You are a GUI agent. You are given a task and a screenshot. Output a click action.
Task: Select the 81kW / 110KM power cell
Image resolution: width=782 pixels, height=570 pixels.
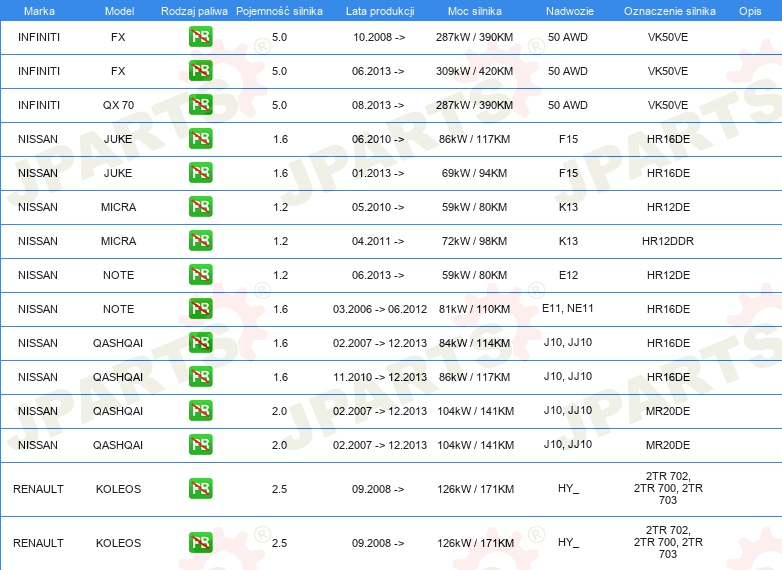tap(474, 309)
